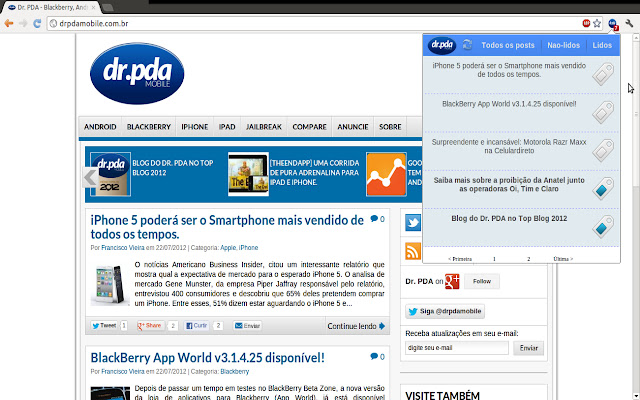The width and height of the screenshot is (640, 400).
Task: Select the 'Todos os posts' tab
Action: tap(508, 45)
